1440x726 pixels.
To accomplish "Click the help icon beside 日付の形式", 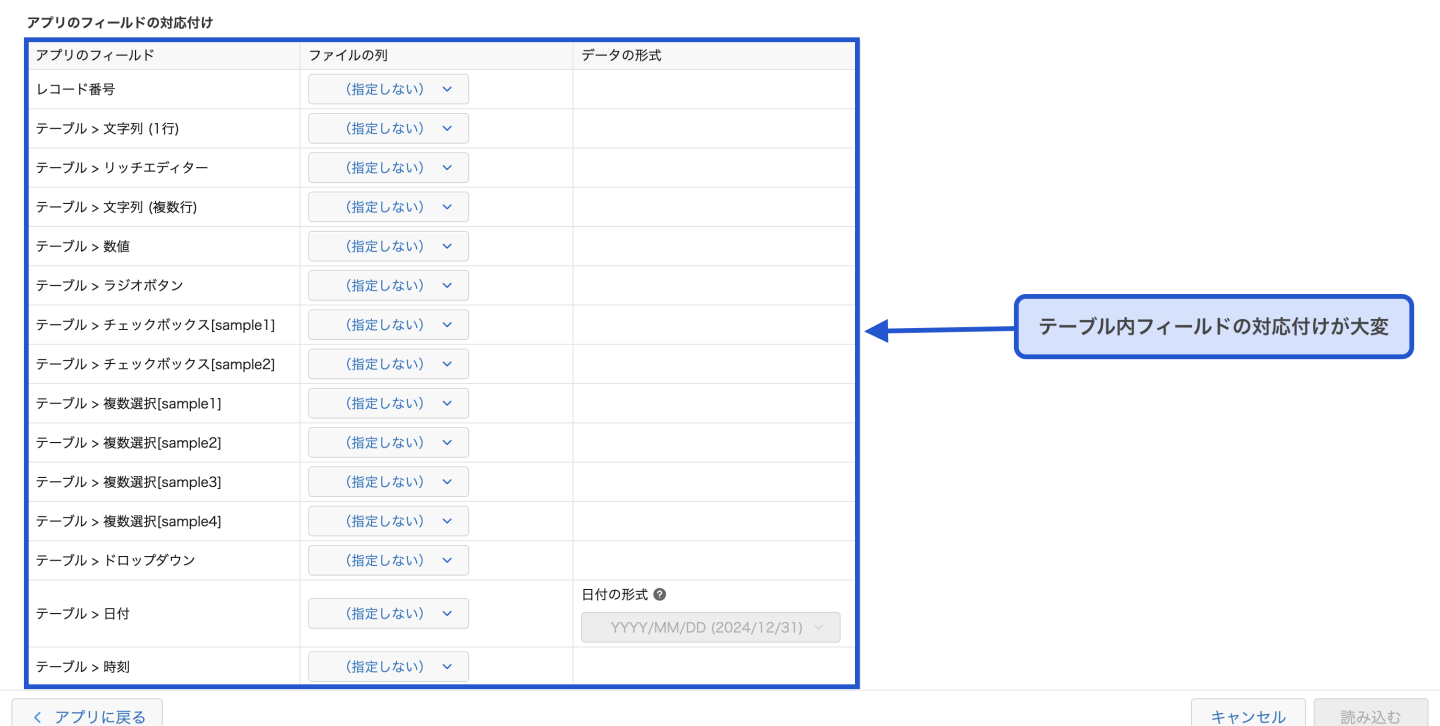I will click(x=659, y=594).
